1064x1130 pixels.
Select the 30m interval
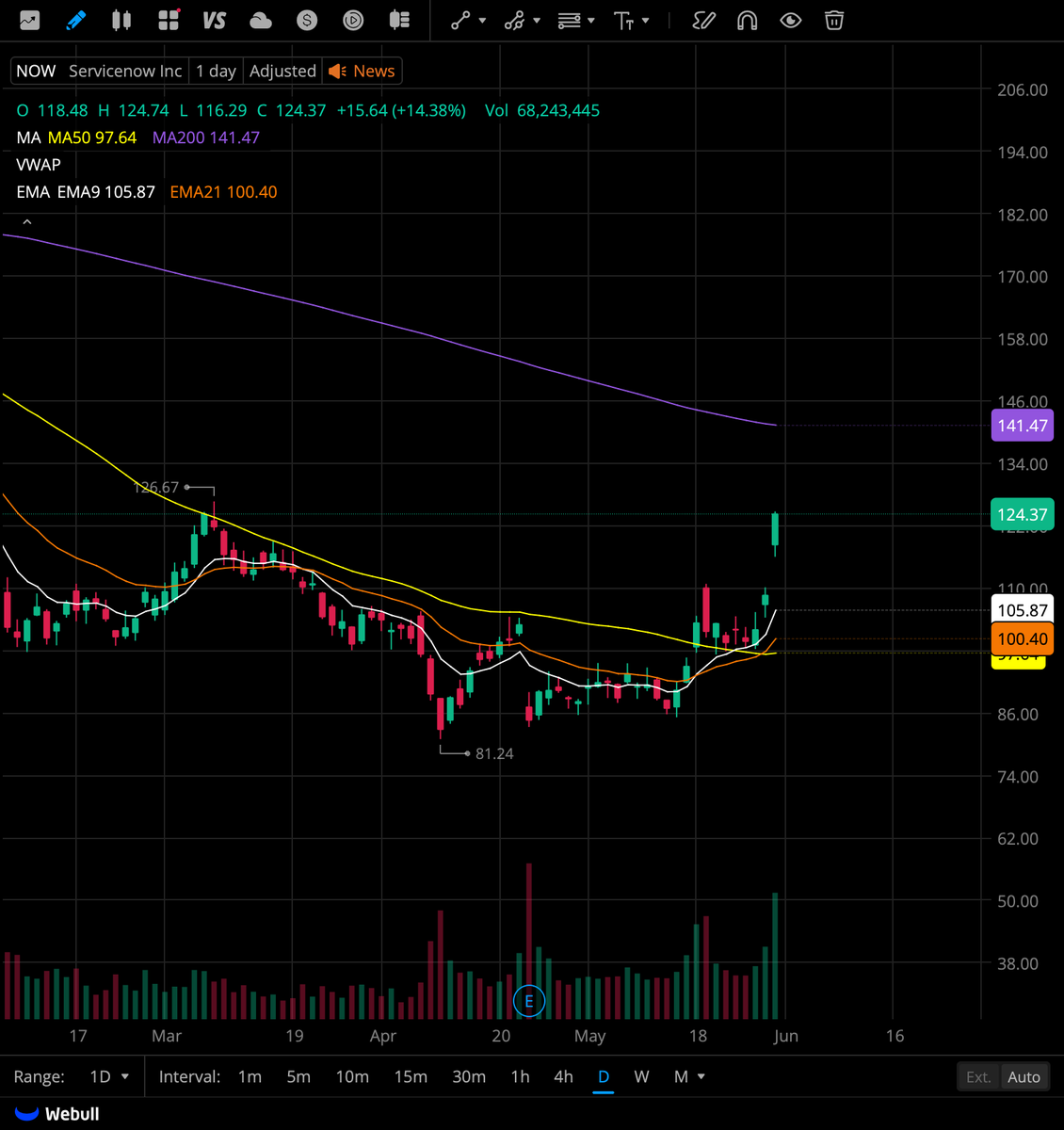pyautogui.click(x=469, y=1076)
